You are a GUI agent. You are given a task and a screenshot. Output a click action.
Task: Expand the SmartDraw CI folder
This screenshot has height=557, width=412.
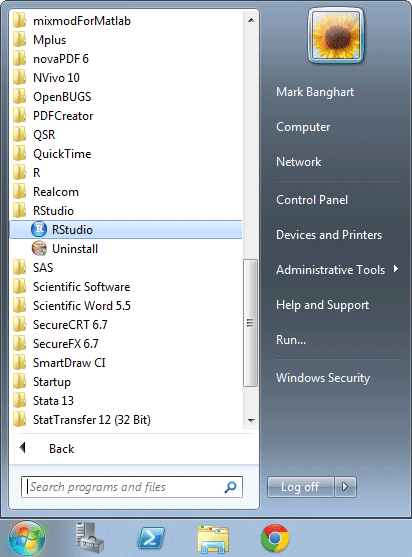pos(69,363)
